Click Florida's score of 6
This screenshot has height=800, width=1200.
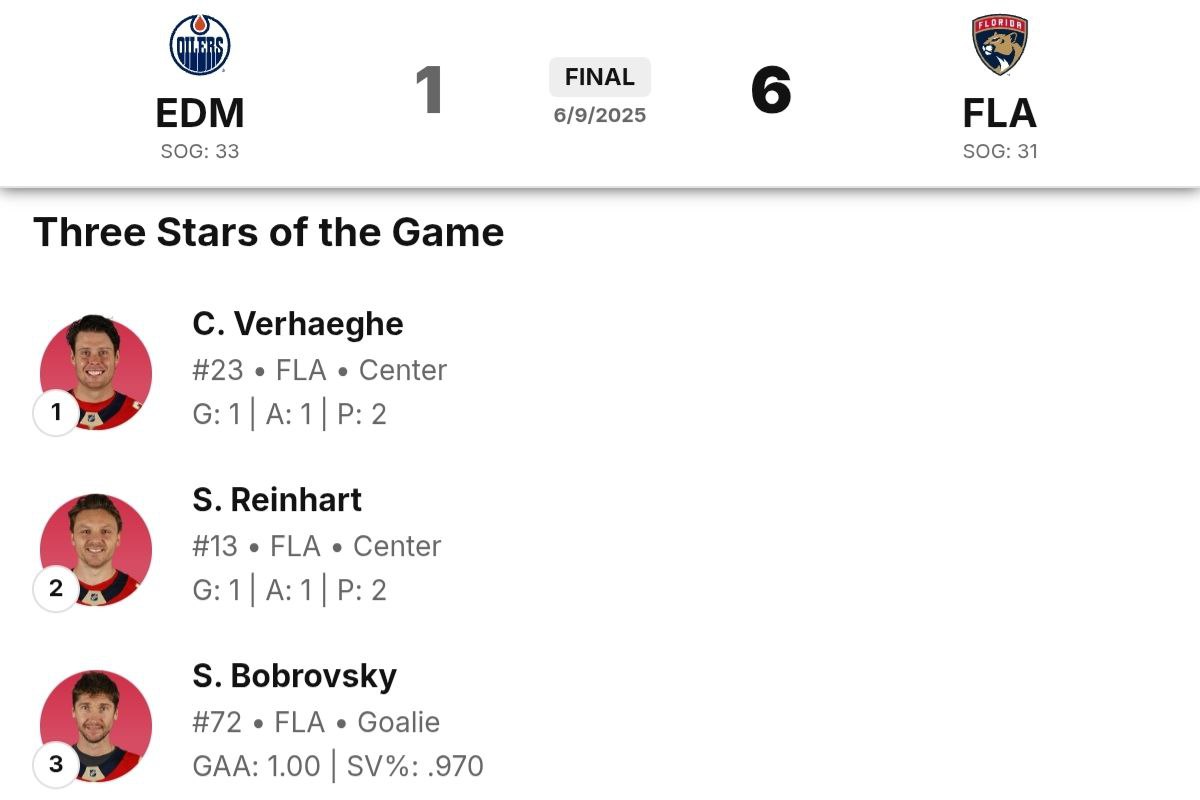771,90
